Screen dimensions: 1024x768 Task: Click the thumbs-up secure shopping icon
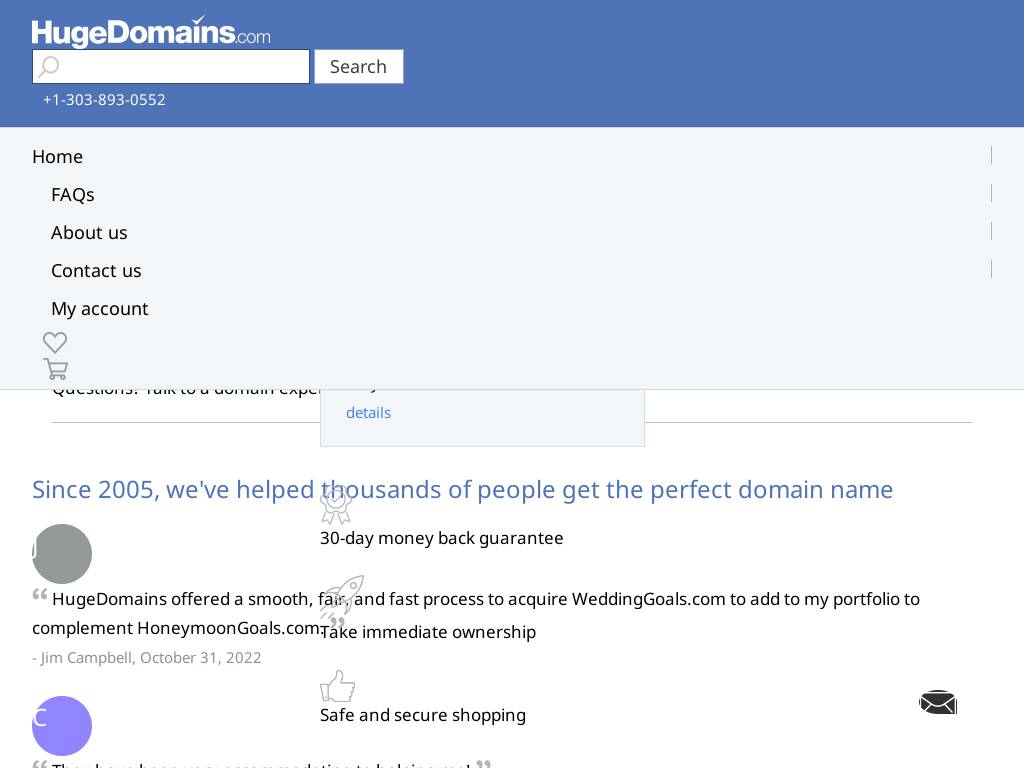click(338, 687)
